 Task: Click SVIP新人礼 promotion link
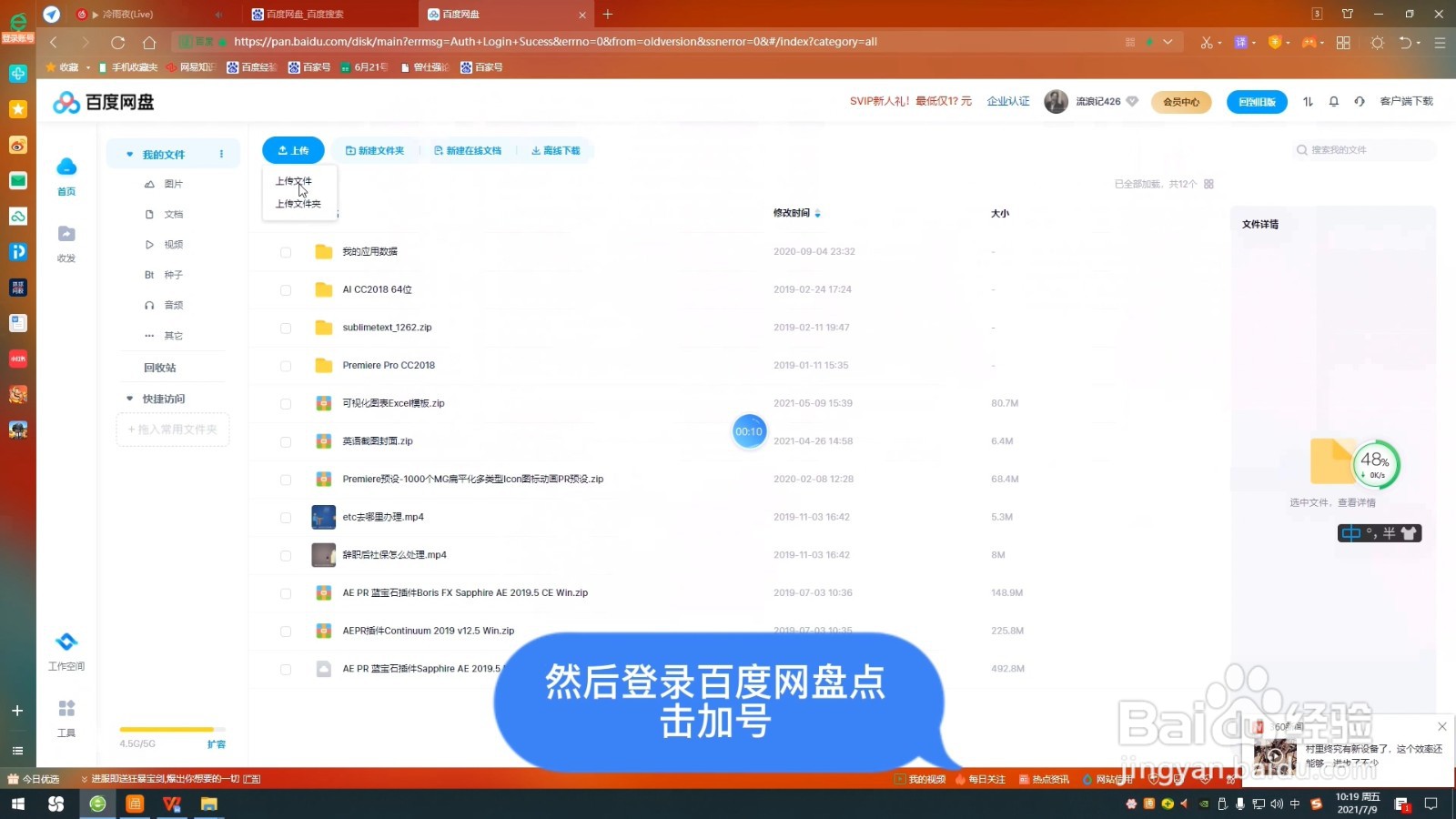click(x=910, y=101)
